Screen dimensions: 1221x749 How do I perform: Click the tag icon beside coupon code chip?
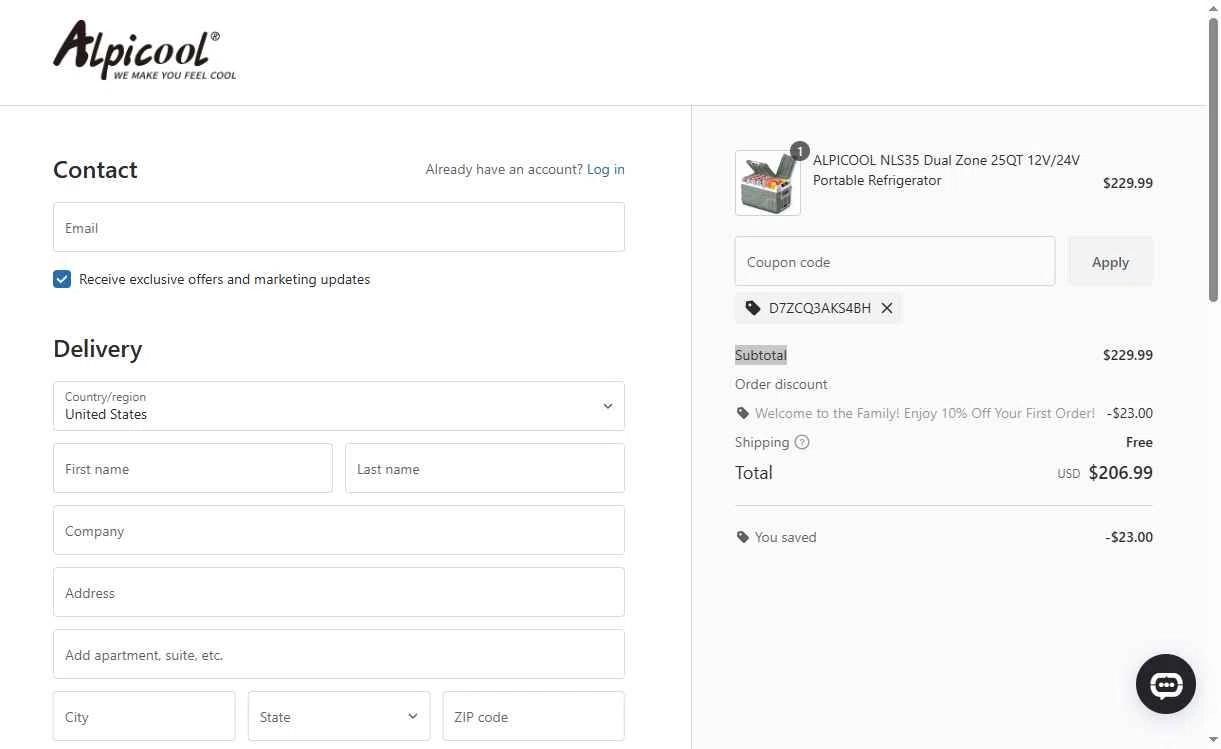[x=753, y=308]
